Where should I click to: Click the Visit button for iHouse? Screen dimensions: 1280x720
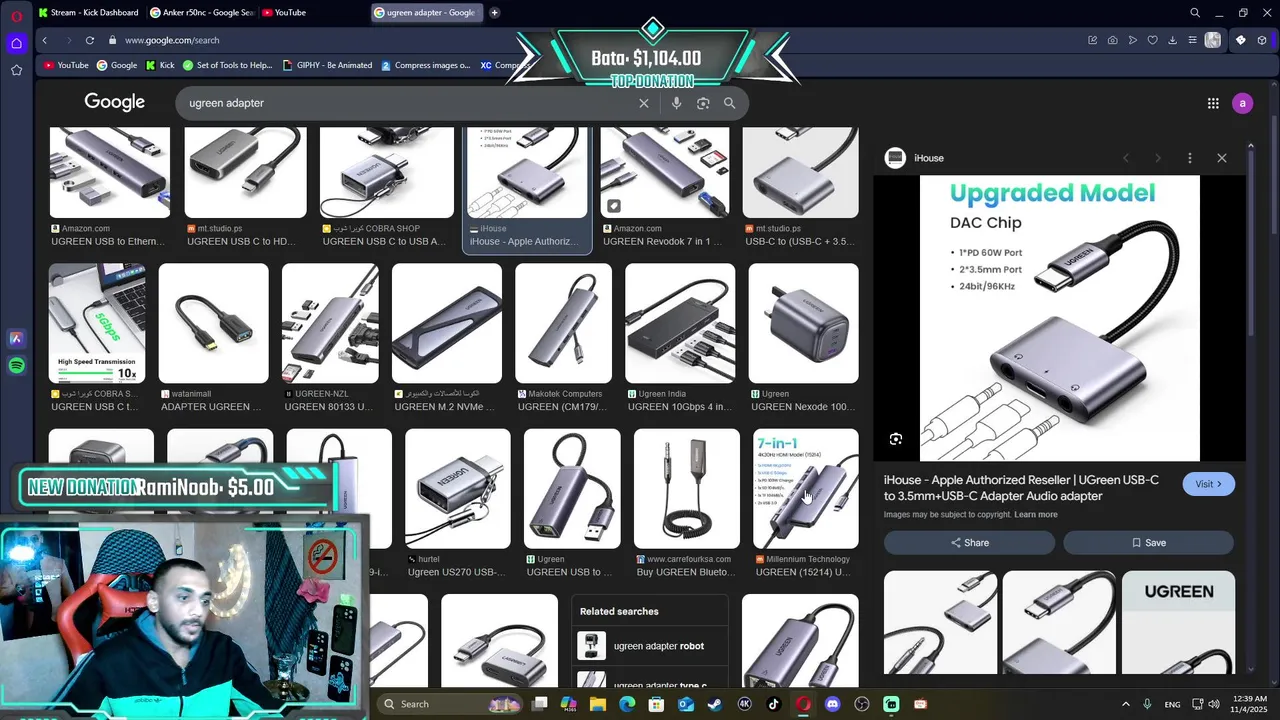click(x=1208, y=484)
